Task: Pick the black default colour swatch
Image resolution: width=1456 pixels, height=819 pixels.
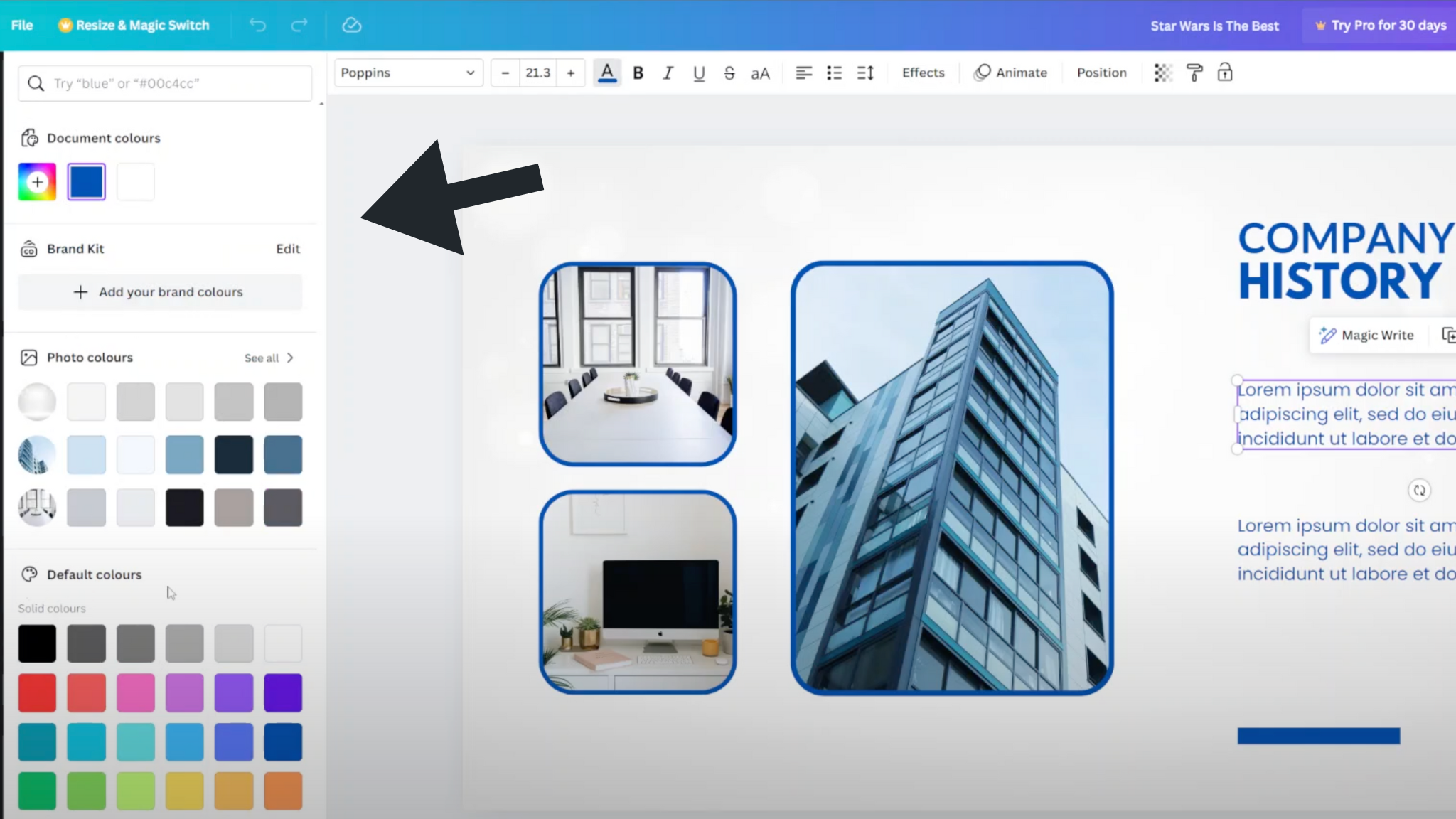Action: click(37, 643)
